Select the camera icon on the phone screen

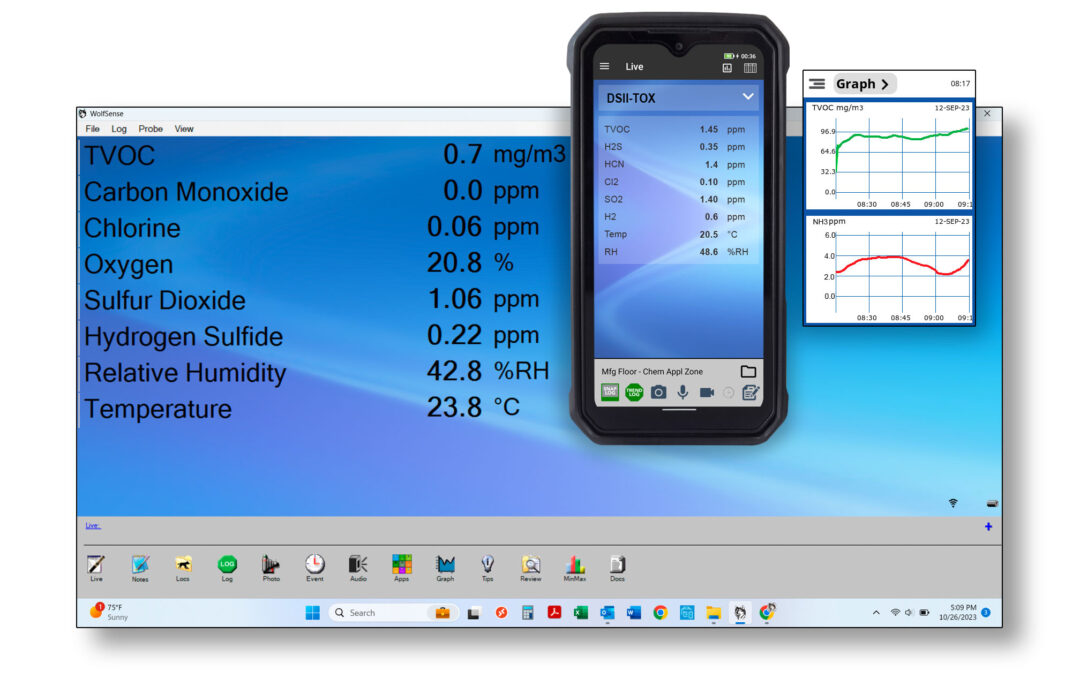[x=658, y=391]
